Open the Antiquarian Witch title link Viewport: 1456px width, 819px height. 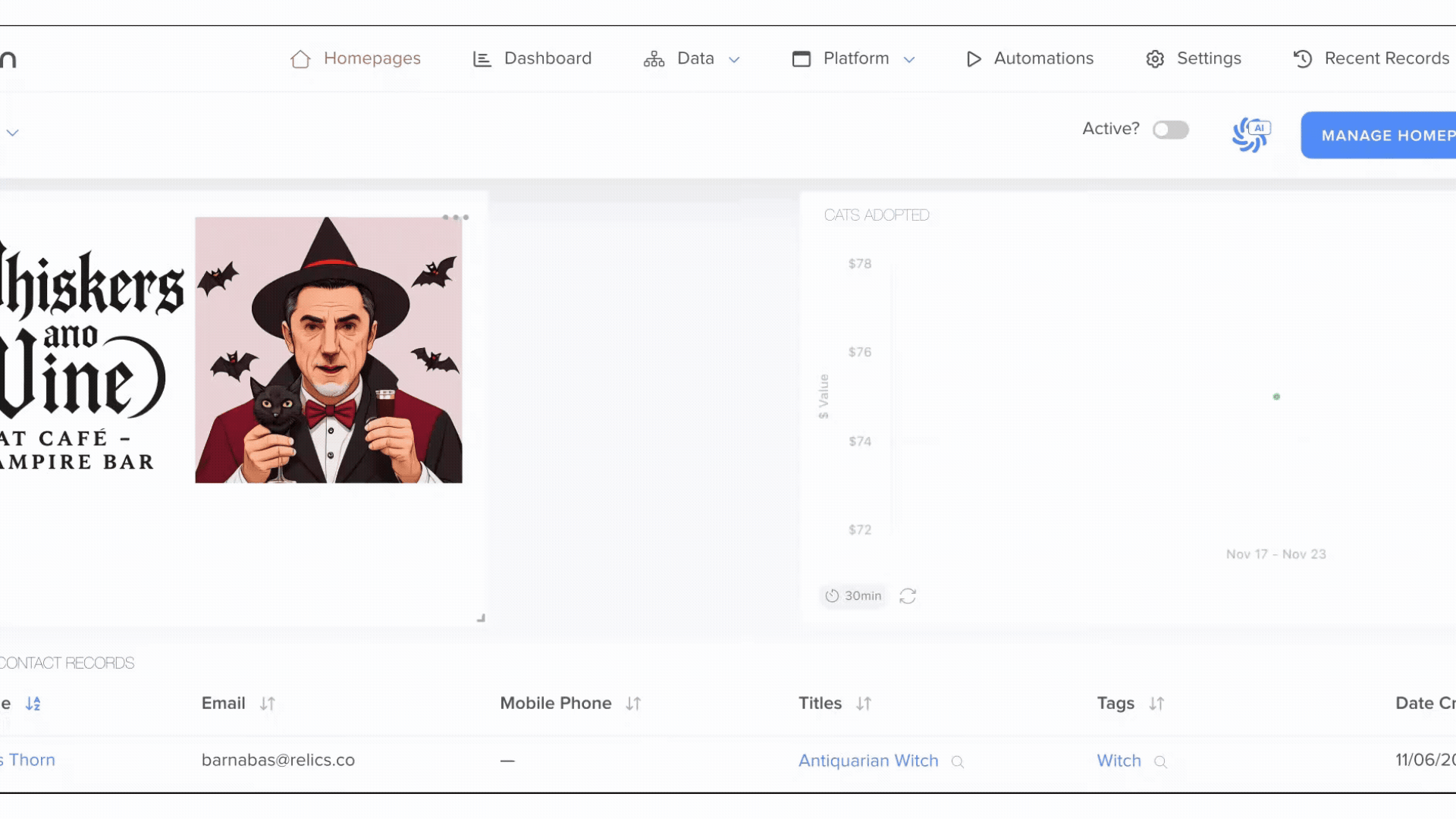click(868, 761)
